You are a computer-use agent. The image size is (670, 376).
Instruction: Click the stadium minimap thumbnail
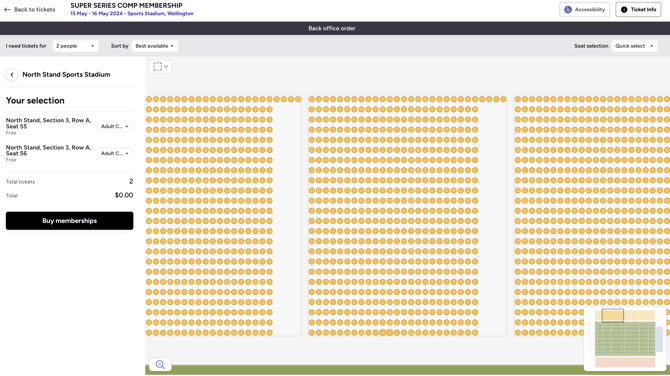(625, 339)
